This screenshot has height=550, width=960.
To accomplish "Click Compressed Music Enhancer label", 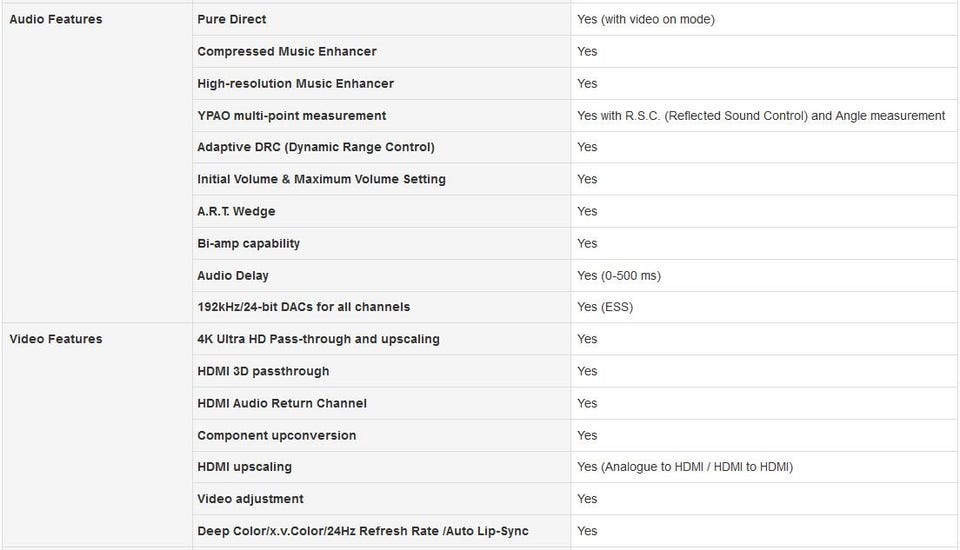I will [x=287, y=51].
